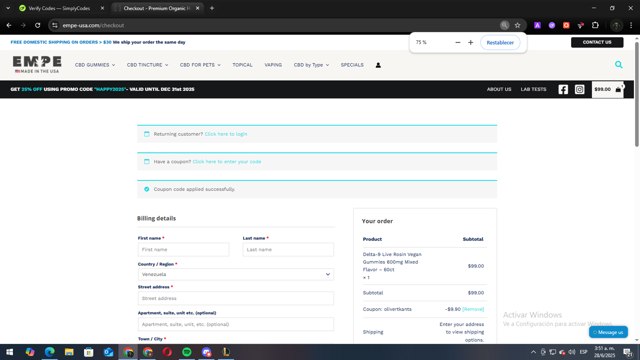Open File Explorer from the taskbar
640x360 pixels.
tap(69, 352)
